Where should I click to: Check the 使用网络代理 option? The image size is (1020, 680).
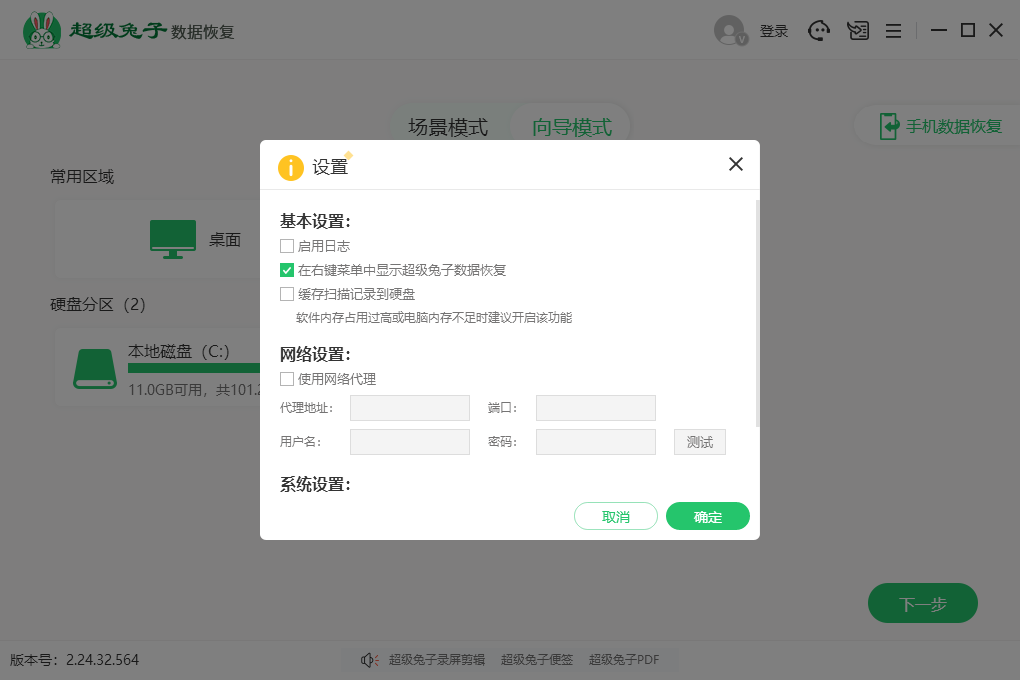click(287, 379)
